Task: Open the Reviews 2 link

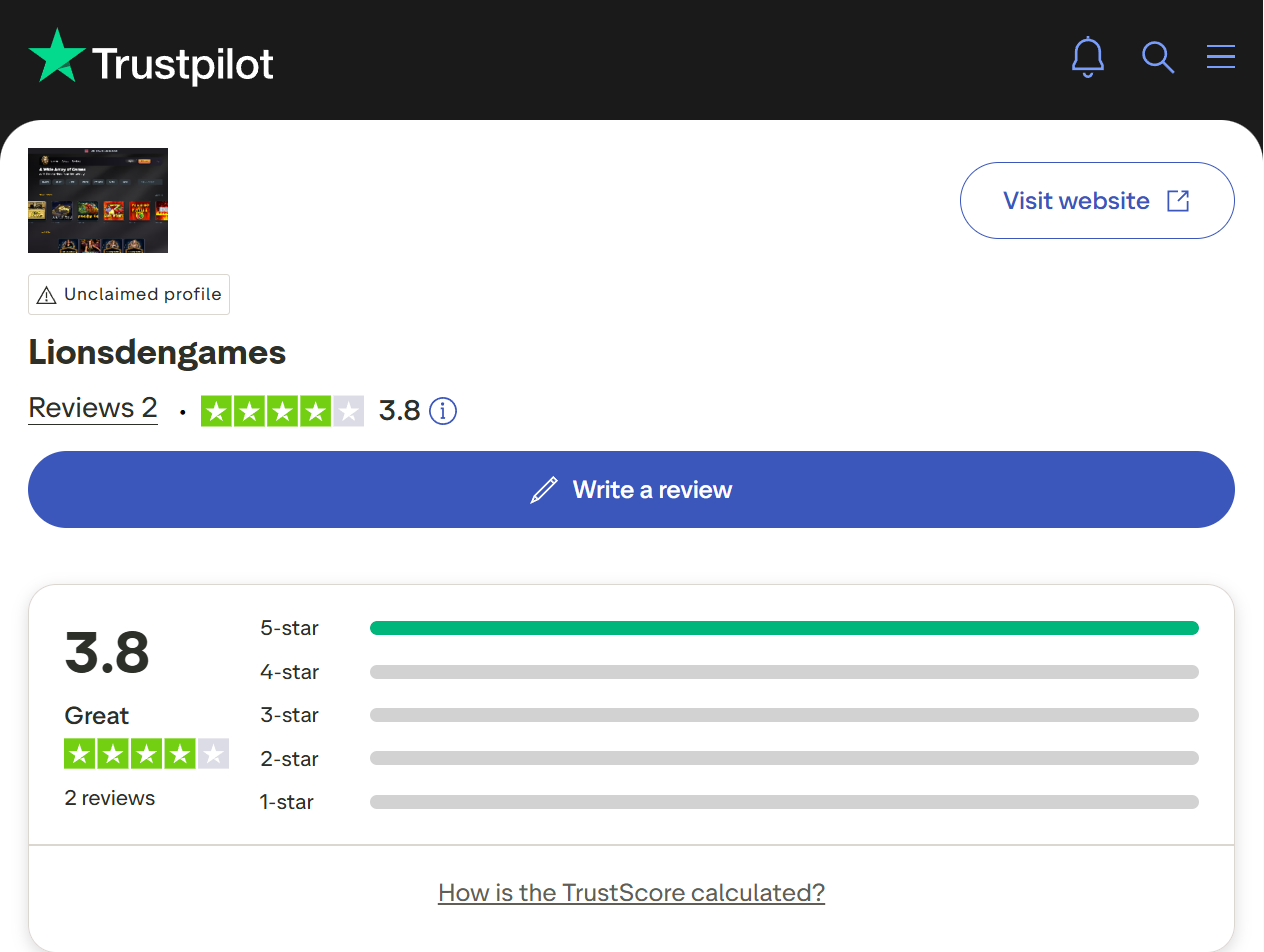Action: (93, 408)
